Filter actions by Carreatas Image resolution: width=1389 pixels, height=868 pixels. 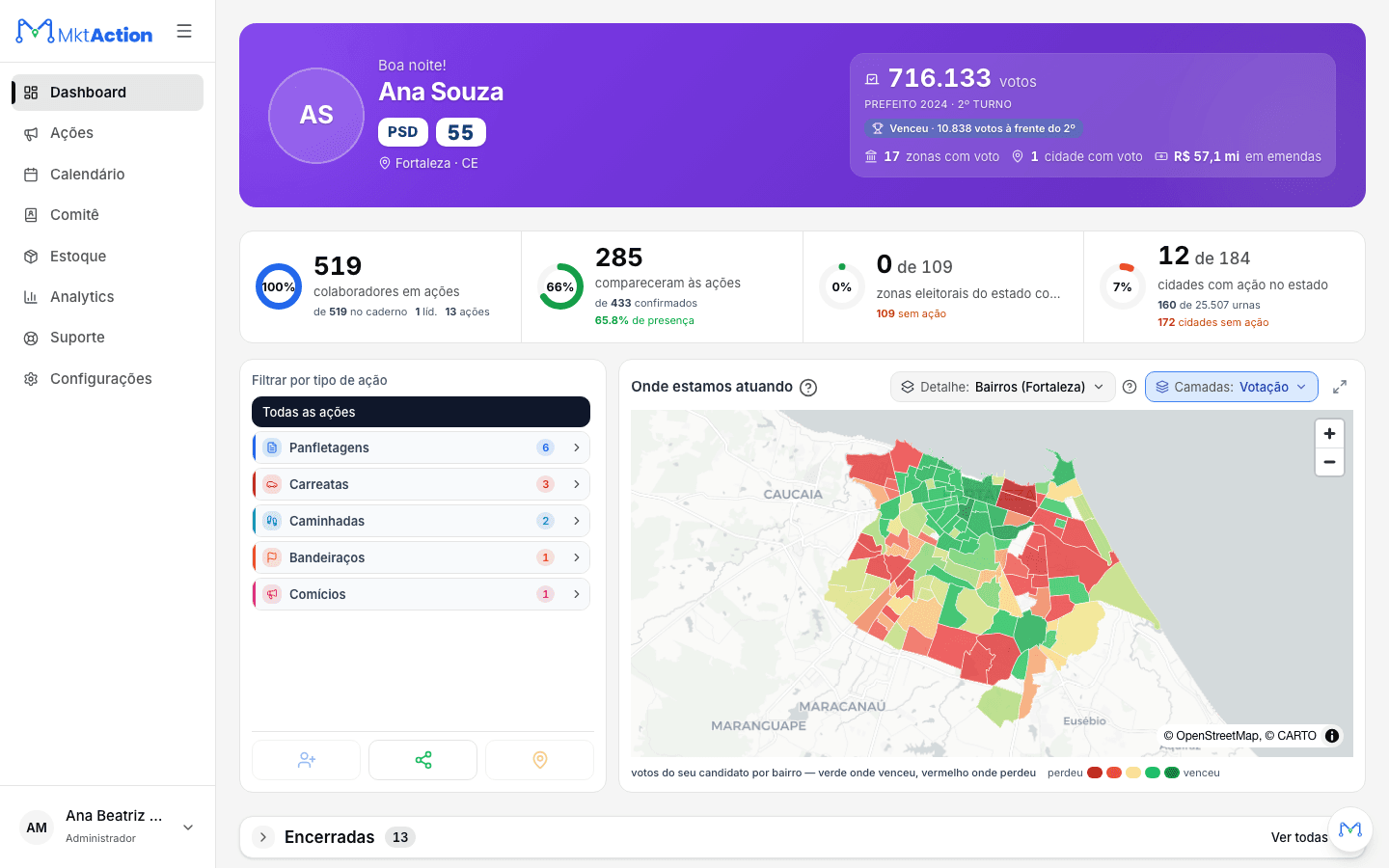point(421,484)
